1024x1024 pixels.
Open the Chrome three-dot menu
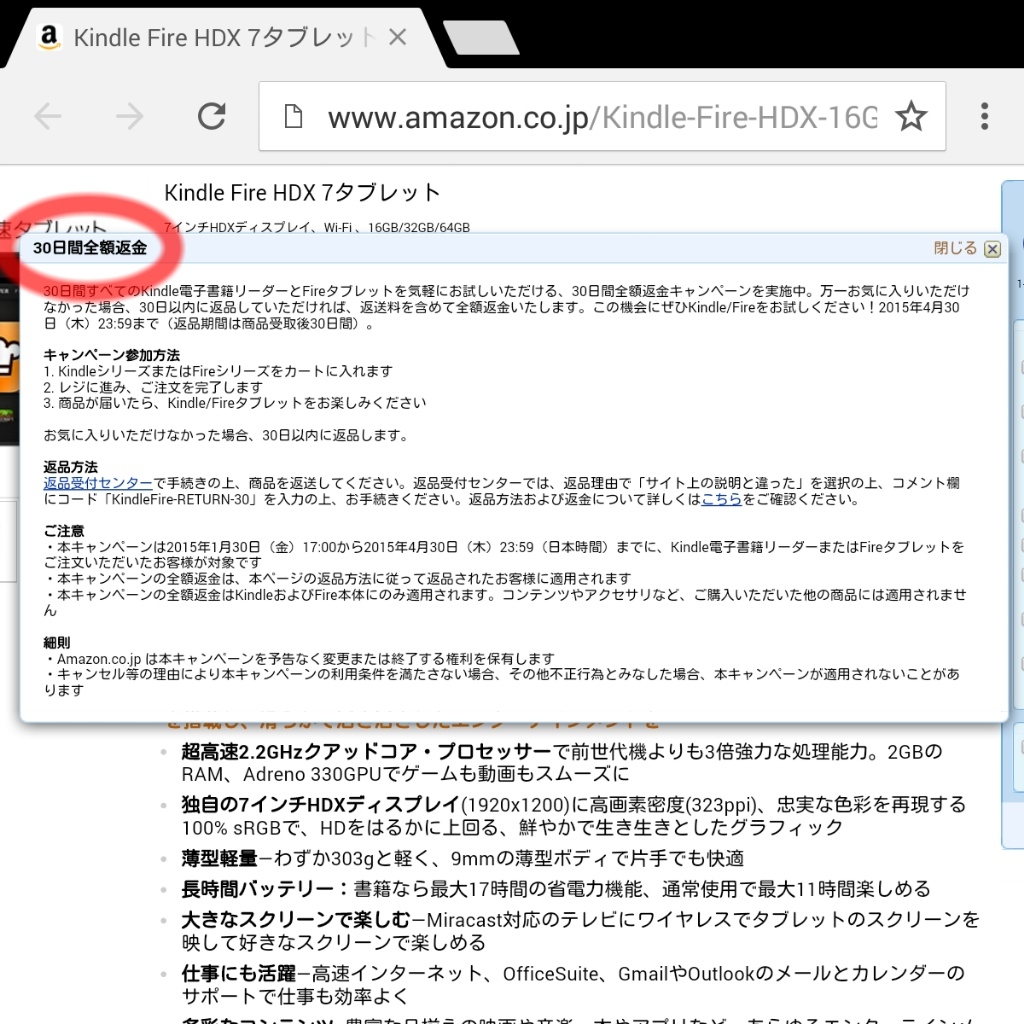tap(984, 116)
